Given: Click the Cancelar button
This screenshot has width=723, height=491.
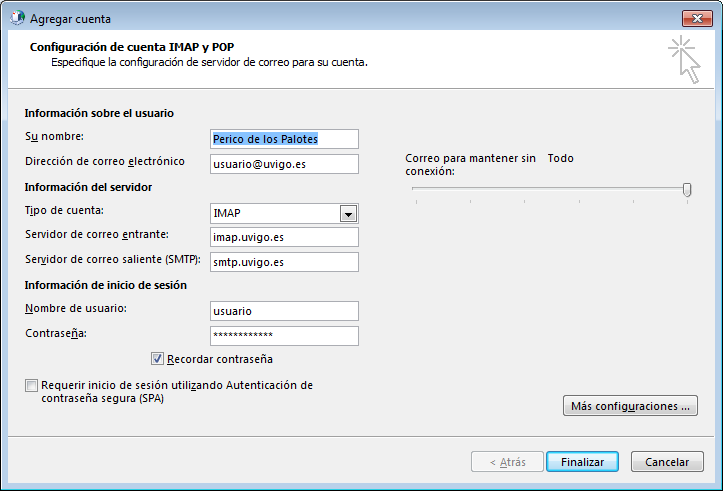Looking at the screenshot, I should tap(667, 462).
